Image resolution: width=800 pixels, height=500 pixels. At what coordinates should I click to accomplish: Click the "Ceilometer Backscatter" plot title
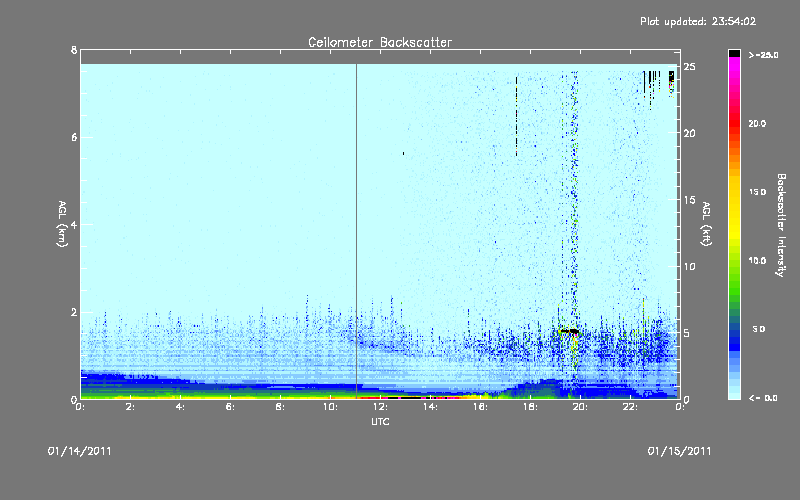(x=380, y=42)
